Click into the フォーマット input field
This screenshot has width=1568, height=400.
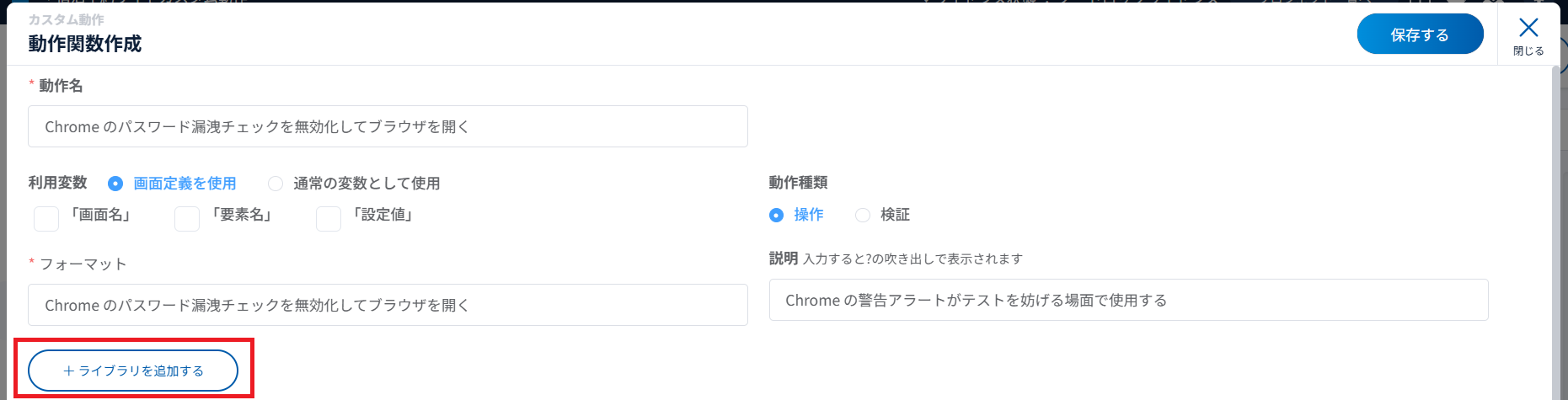click(388, 305)
